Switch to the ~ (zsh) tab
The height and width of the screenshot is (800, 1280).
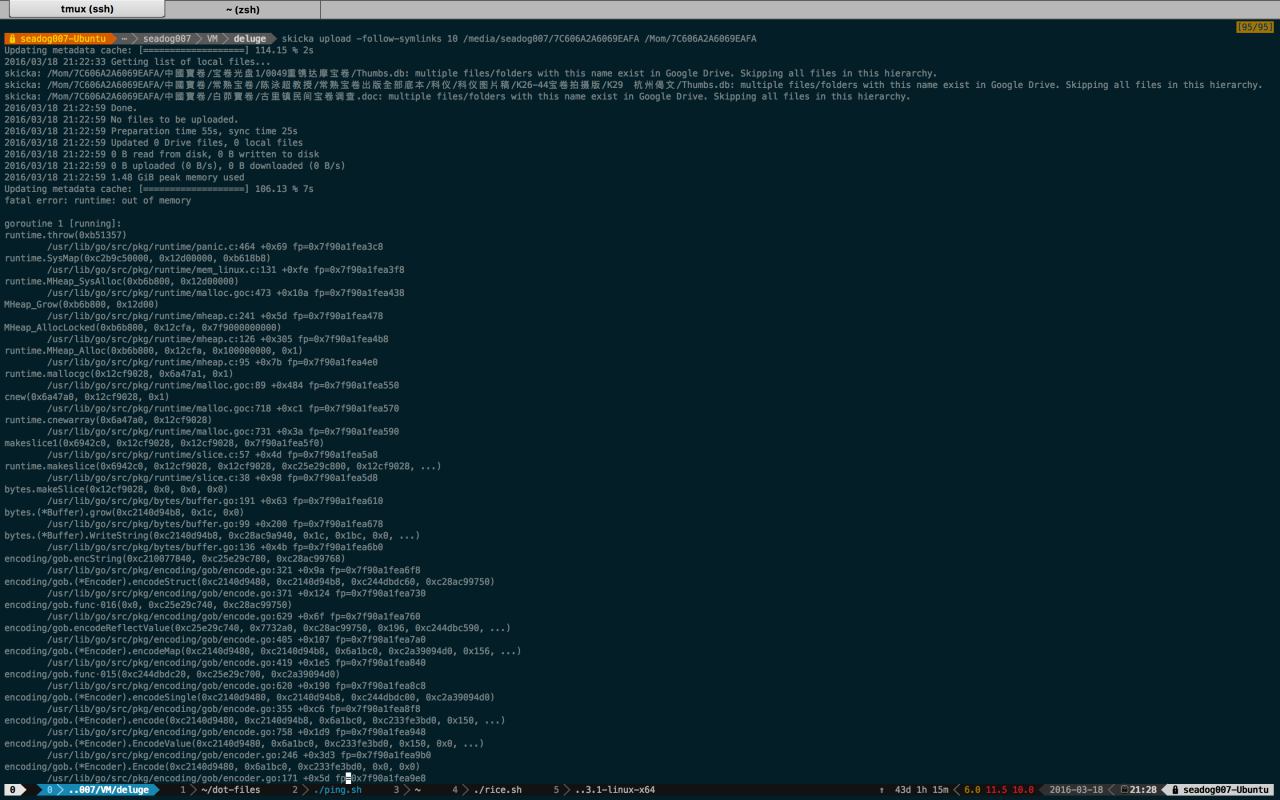point(242,9)
